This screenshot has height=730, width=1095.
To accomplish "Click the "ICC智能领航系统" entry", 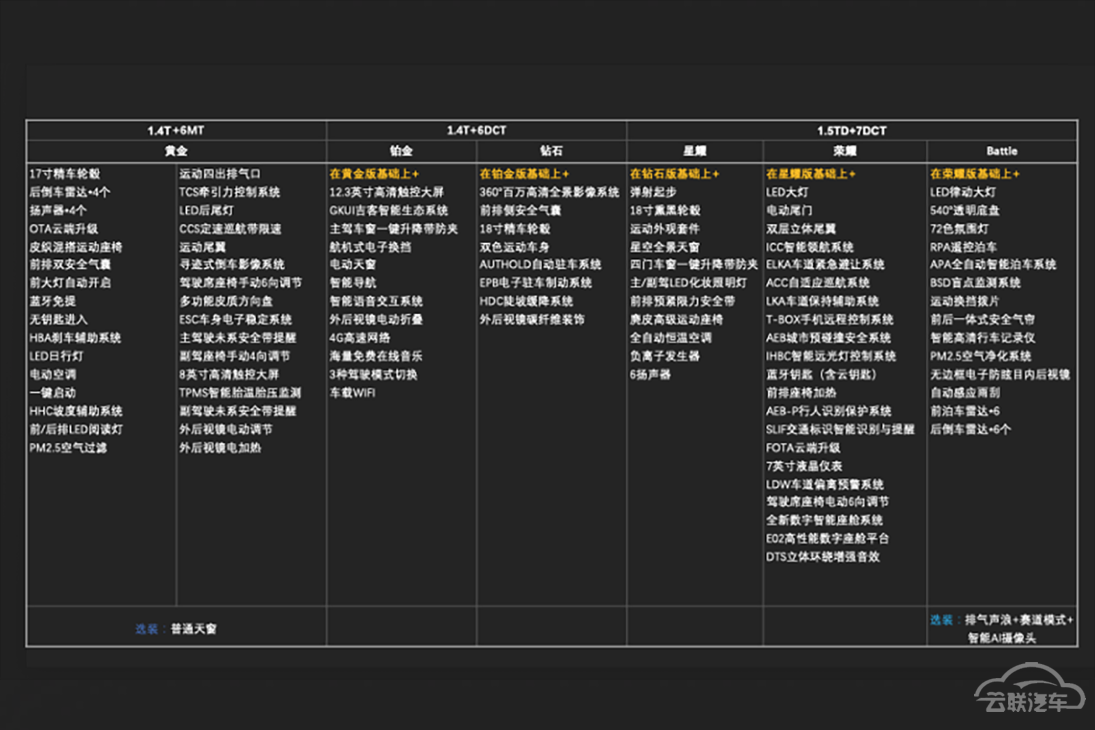I will (x=809, y=247).
